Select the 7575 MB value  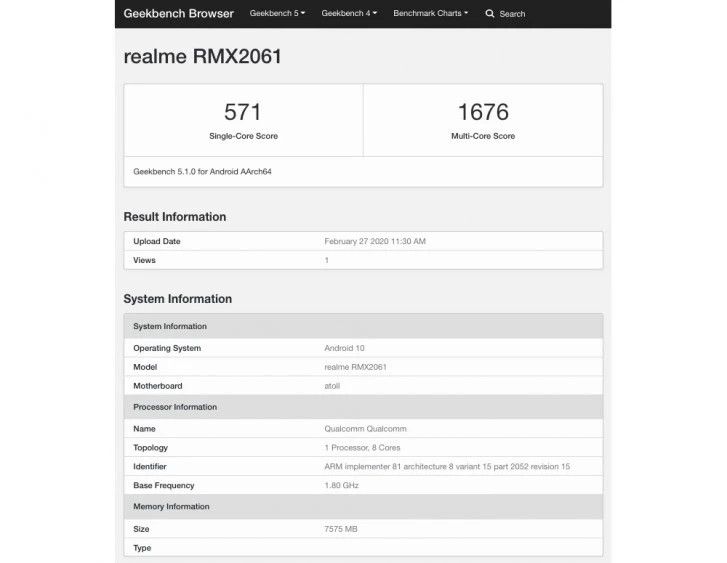pos(341,529)
